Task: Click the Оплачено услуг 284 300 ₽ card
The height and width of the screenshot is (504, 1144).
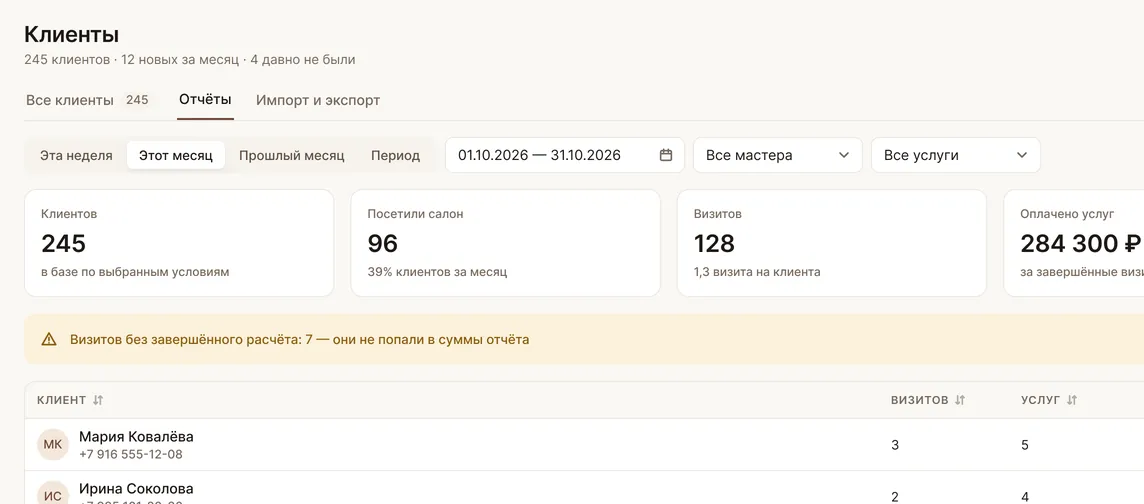Action: pos(1074,243)
